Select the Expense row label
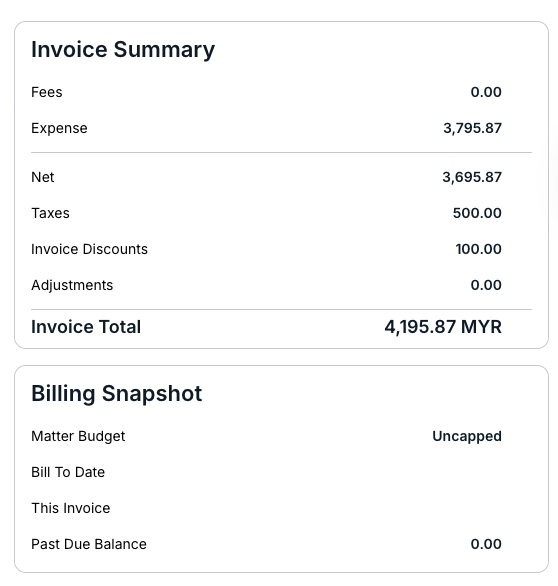The height and width of the screenshot is (586, 558). coord(59,129)
